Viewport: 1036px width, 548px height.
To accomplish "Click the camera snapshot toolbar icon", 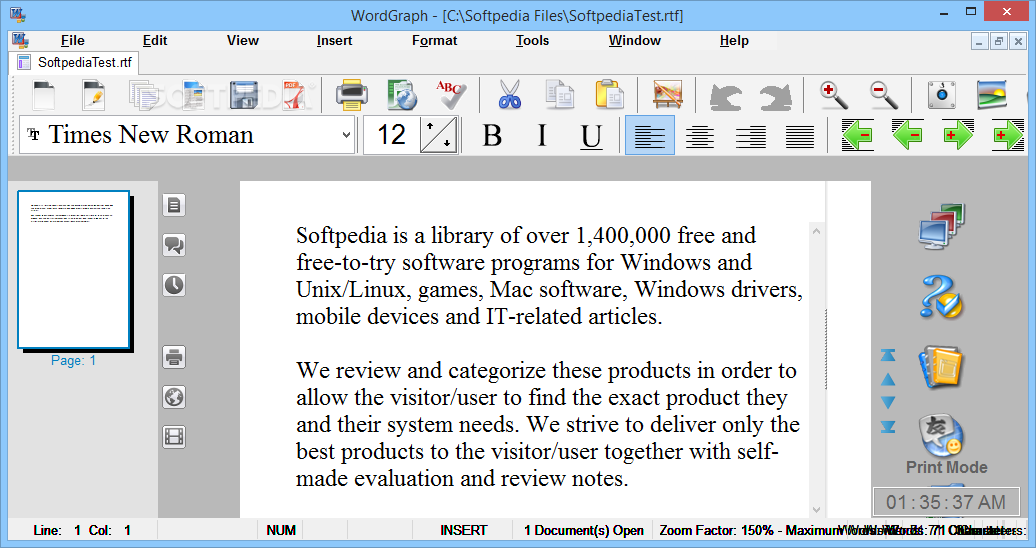I will pos(942,95).
